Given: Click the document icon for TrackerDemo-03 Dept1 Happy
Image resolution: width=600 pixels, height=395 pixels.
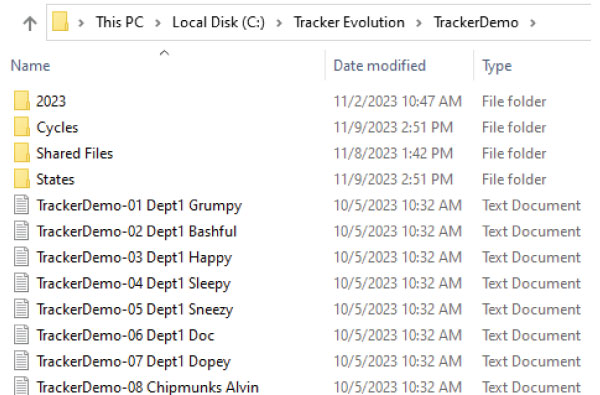Looking at the screenshot, I should pos(21,257).
